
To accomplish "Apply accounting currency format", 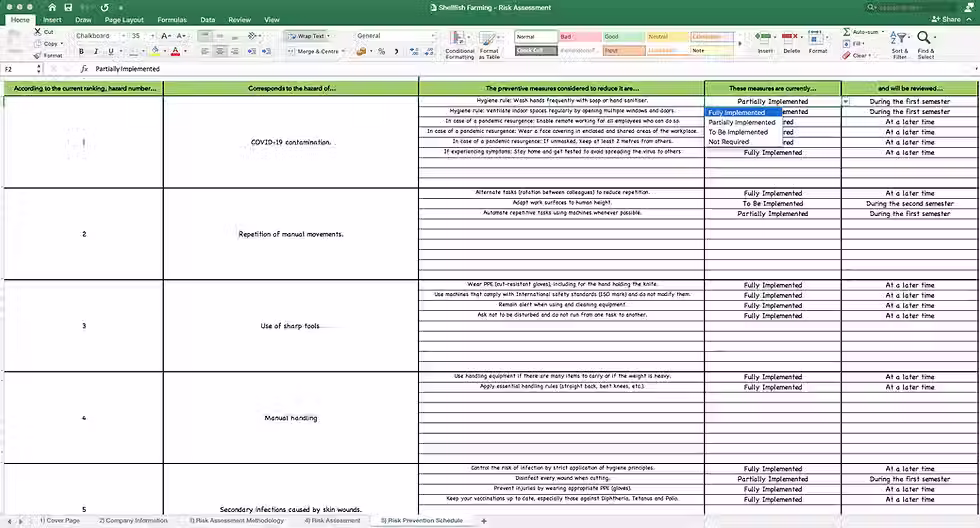I will coord(361,51).
